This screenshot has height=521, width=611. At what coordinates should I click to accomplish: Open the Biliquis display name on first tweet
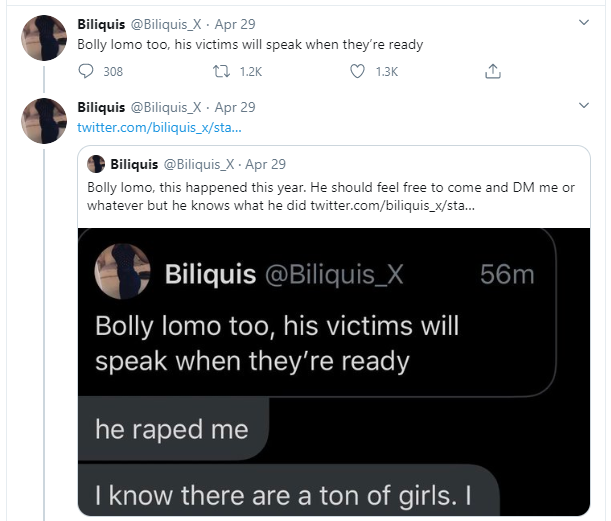coord(101,24)
